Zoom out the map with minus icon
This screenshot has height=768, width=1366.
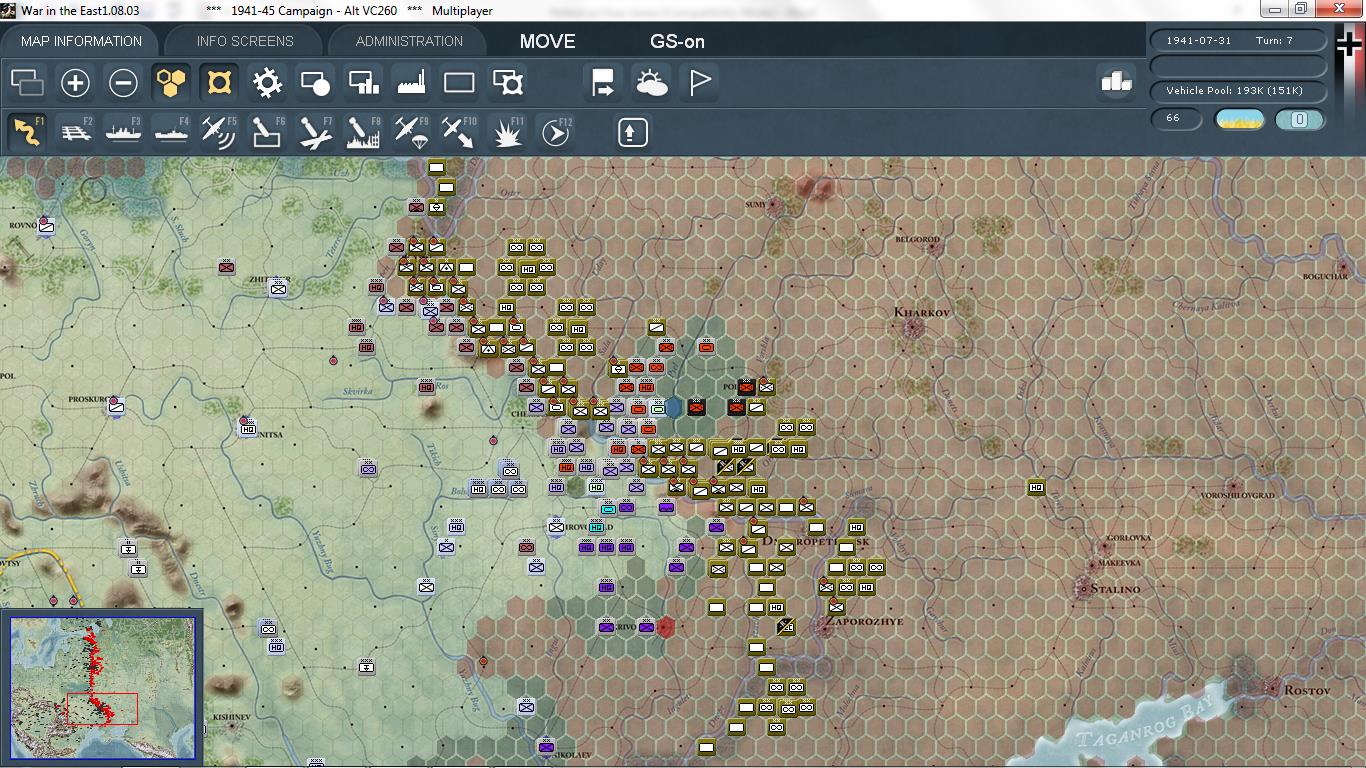pos(123,83)
